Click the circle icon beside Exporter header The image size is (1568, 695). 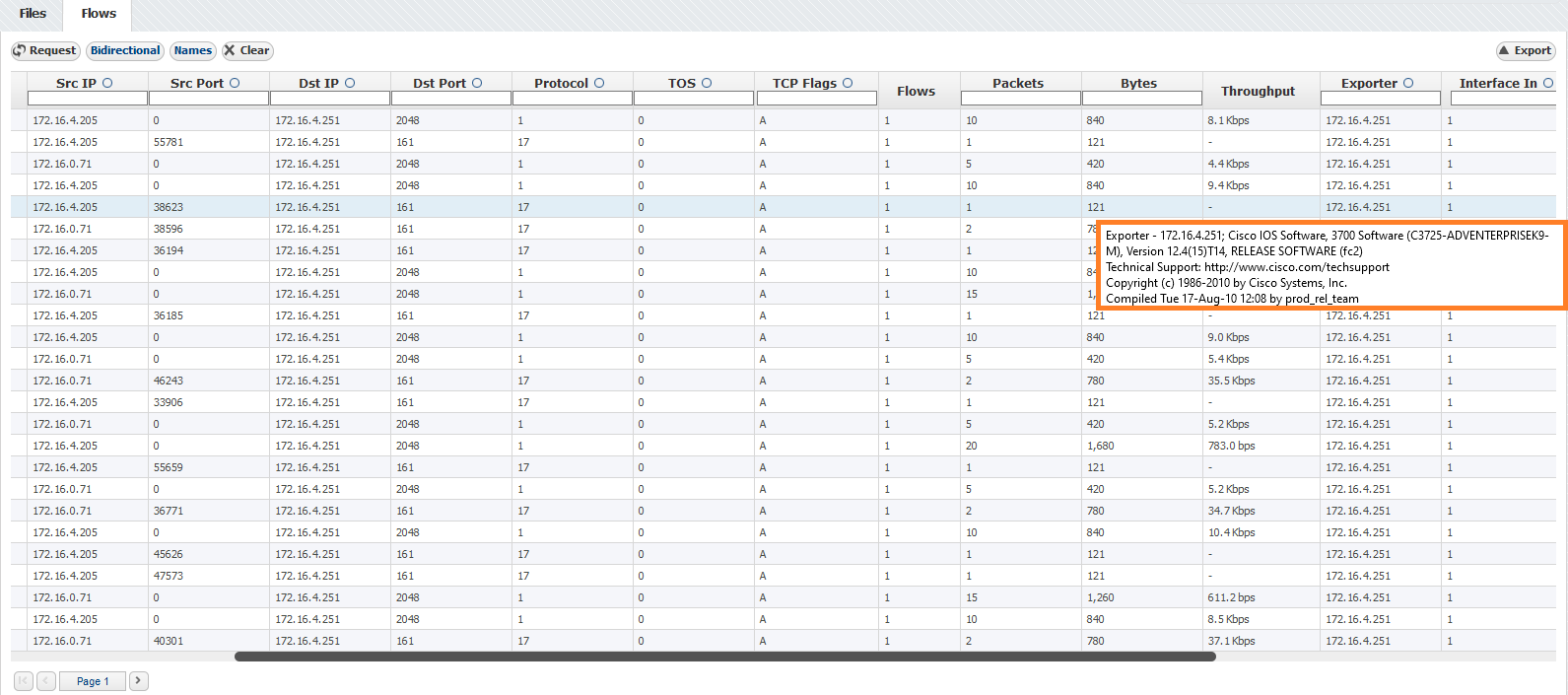[x=1408, y=83]
